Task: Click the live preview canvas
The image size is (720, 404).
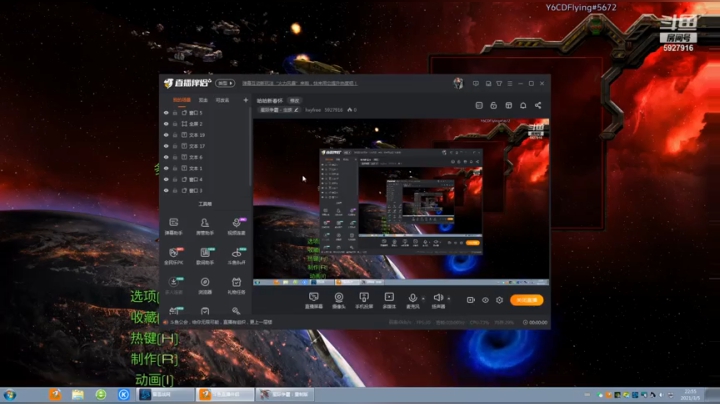Action: [401, 202]
